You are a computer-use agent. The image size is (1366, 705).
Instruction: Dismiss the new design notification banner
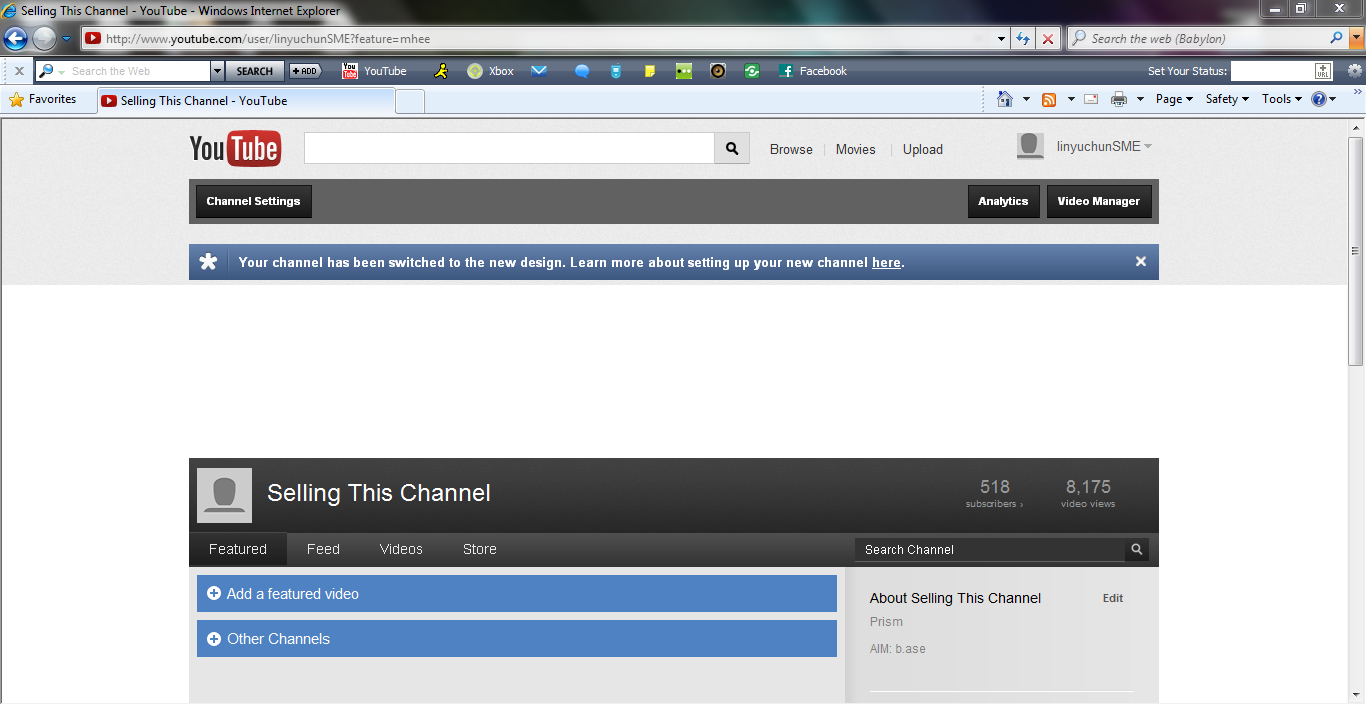point(1140,261)
